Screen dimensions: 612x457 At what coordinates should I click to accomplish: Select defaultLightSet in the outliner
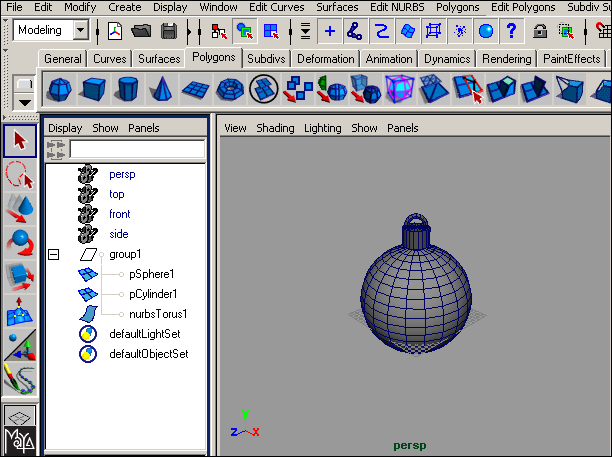145,334
